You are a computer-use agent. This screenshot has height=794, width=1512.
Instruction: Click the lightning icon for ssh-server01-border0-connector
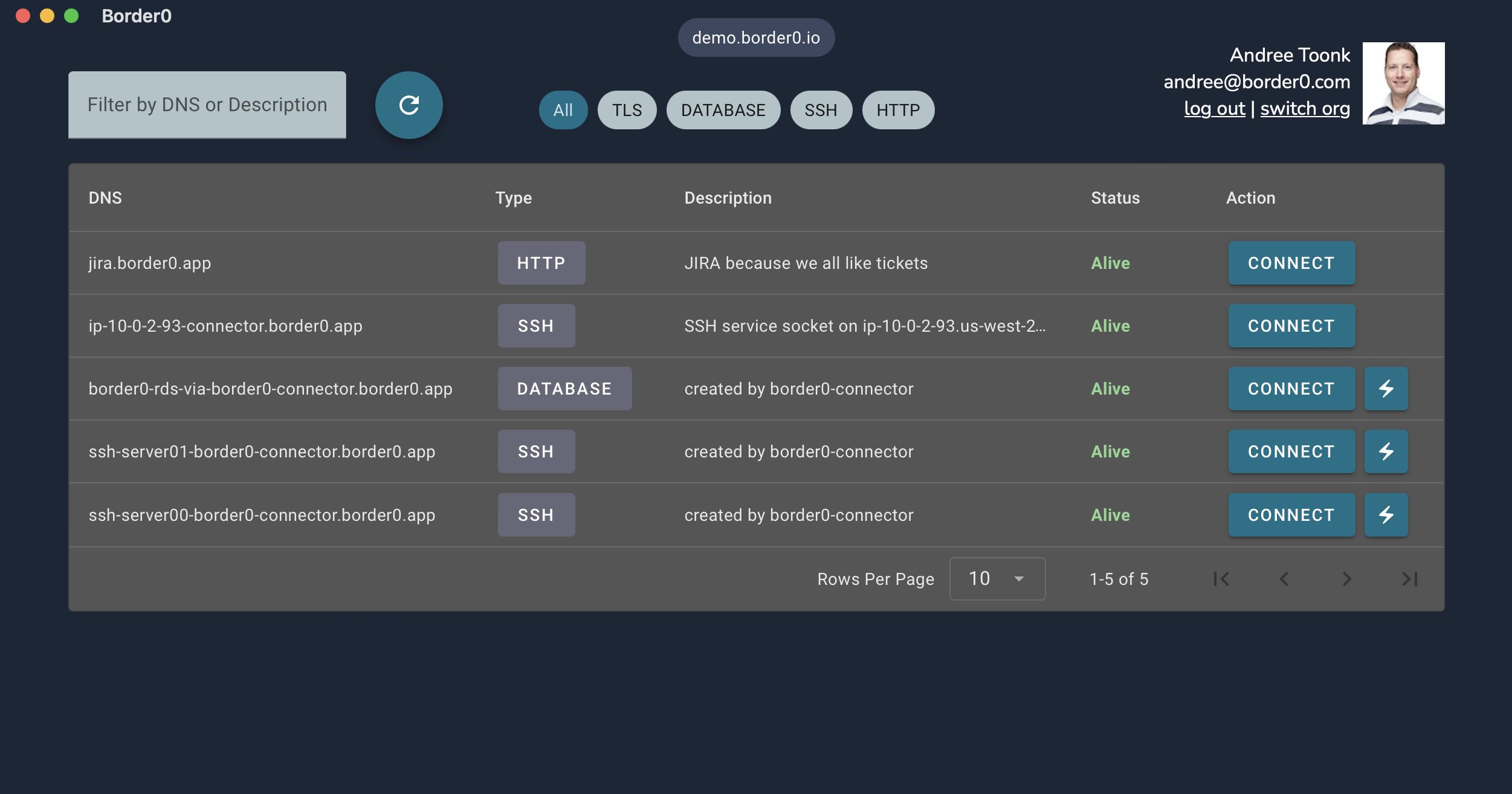pyautogui.click(x=1386, y=451)
